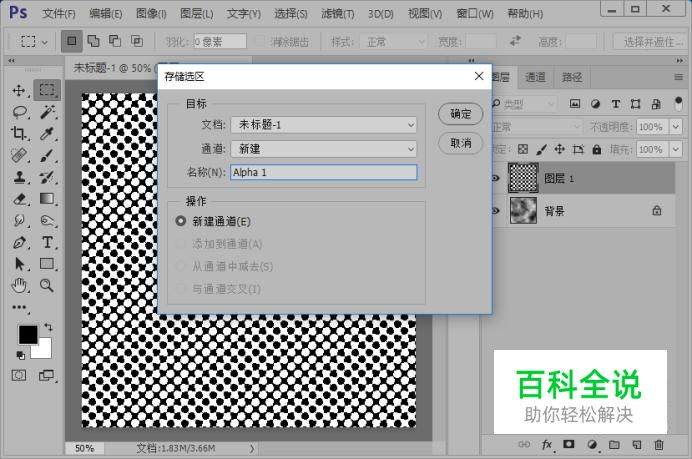Select the Hand tool
Screen dimensions: 692x459
pyautogui.click(x=19, y=286)
